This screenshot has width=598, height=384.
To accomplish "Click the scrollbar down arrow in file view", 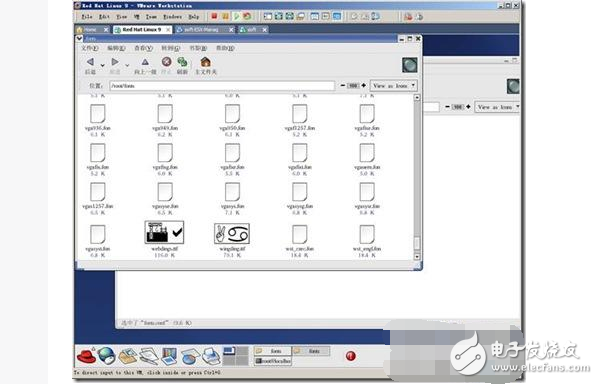I will point(417,257).
